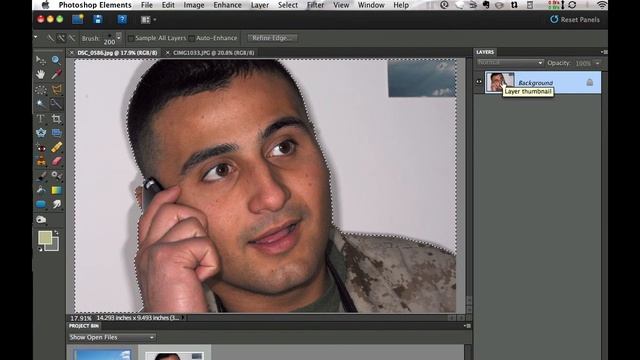Select the Marquee selection tool
640x360 pixels.
point(41,89)
